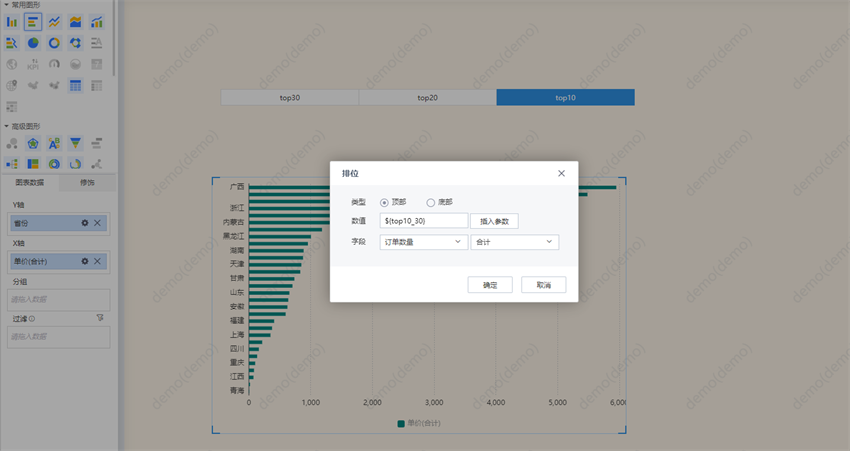Open the 合计 aggregation dropdown

click(514, 242)
